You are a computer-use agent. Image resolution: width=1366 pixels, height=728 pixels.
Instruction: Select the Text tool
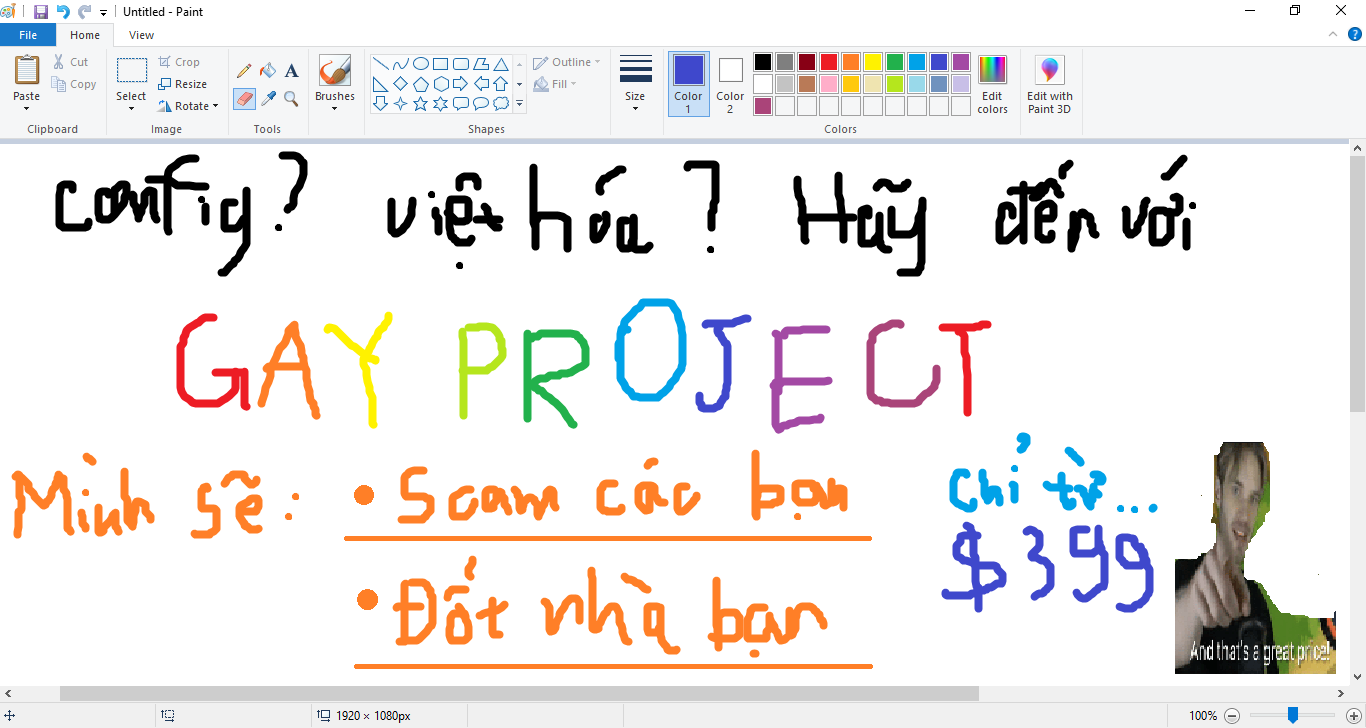(x=292, y=71)
